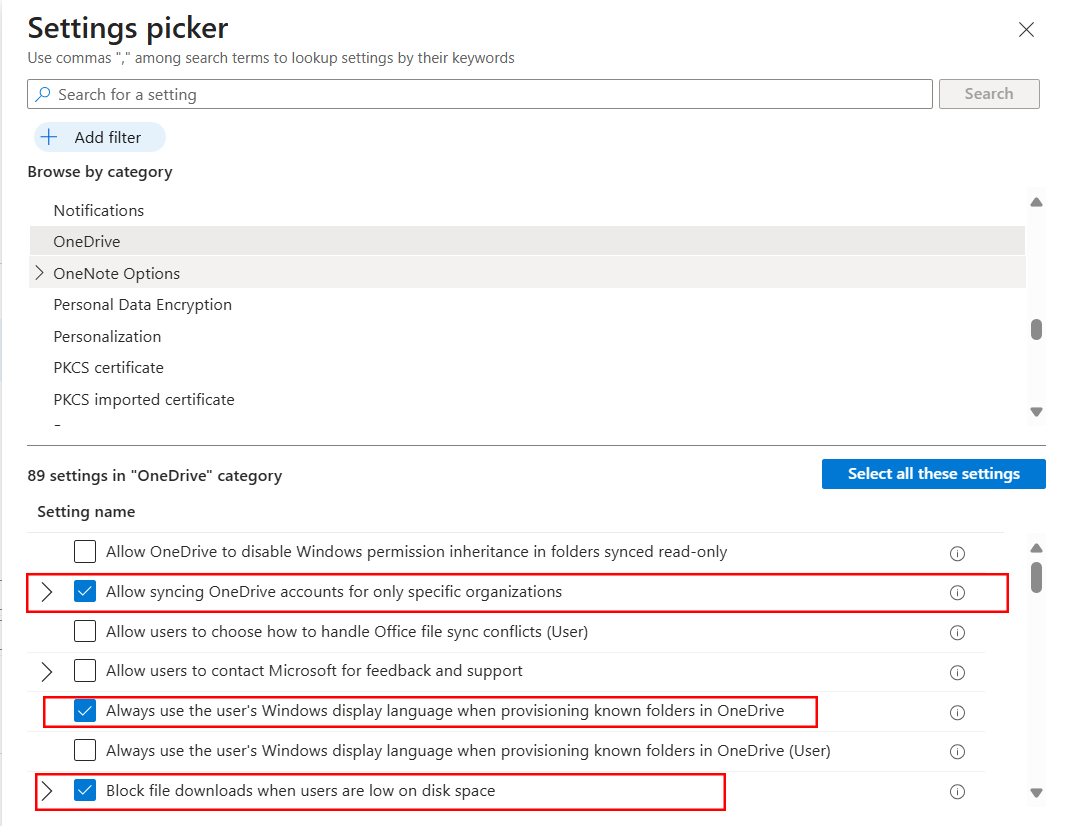Check Allow users to choose Office sync conflicts
This screenshot has height=826, width=1070.
pos(85,631)
